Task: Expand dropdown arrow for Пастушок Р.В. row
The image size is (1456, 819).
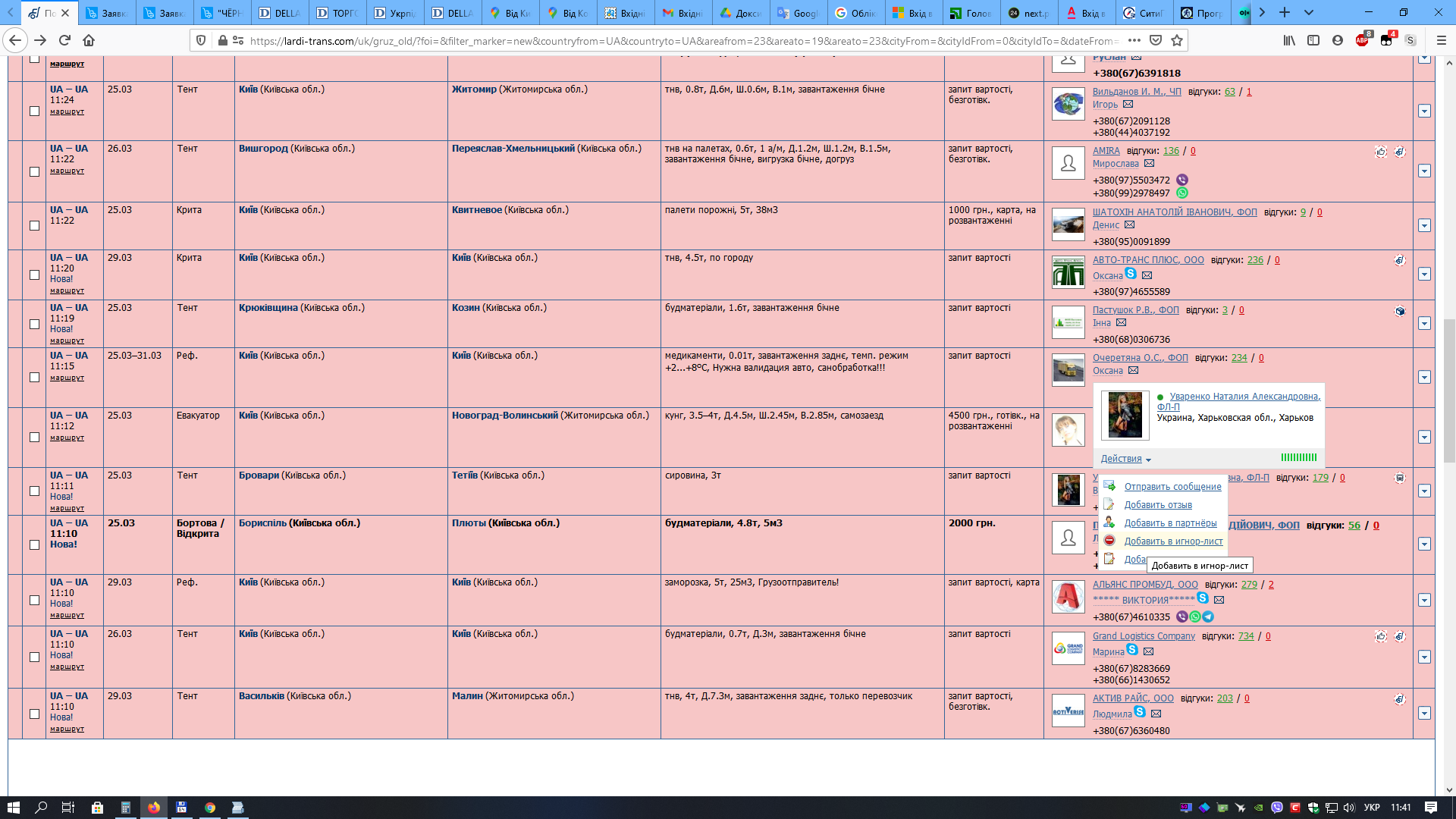Action: pyautogui.click(x=1424, y=323)
